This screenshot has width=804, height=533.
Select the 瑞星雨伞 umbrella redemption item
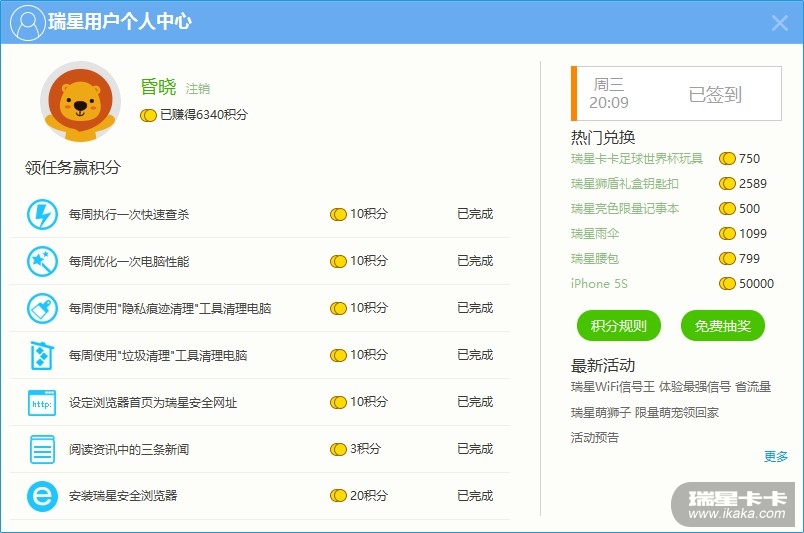click(x=595, y=234)
